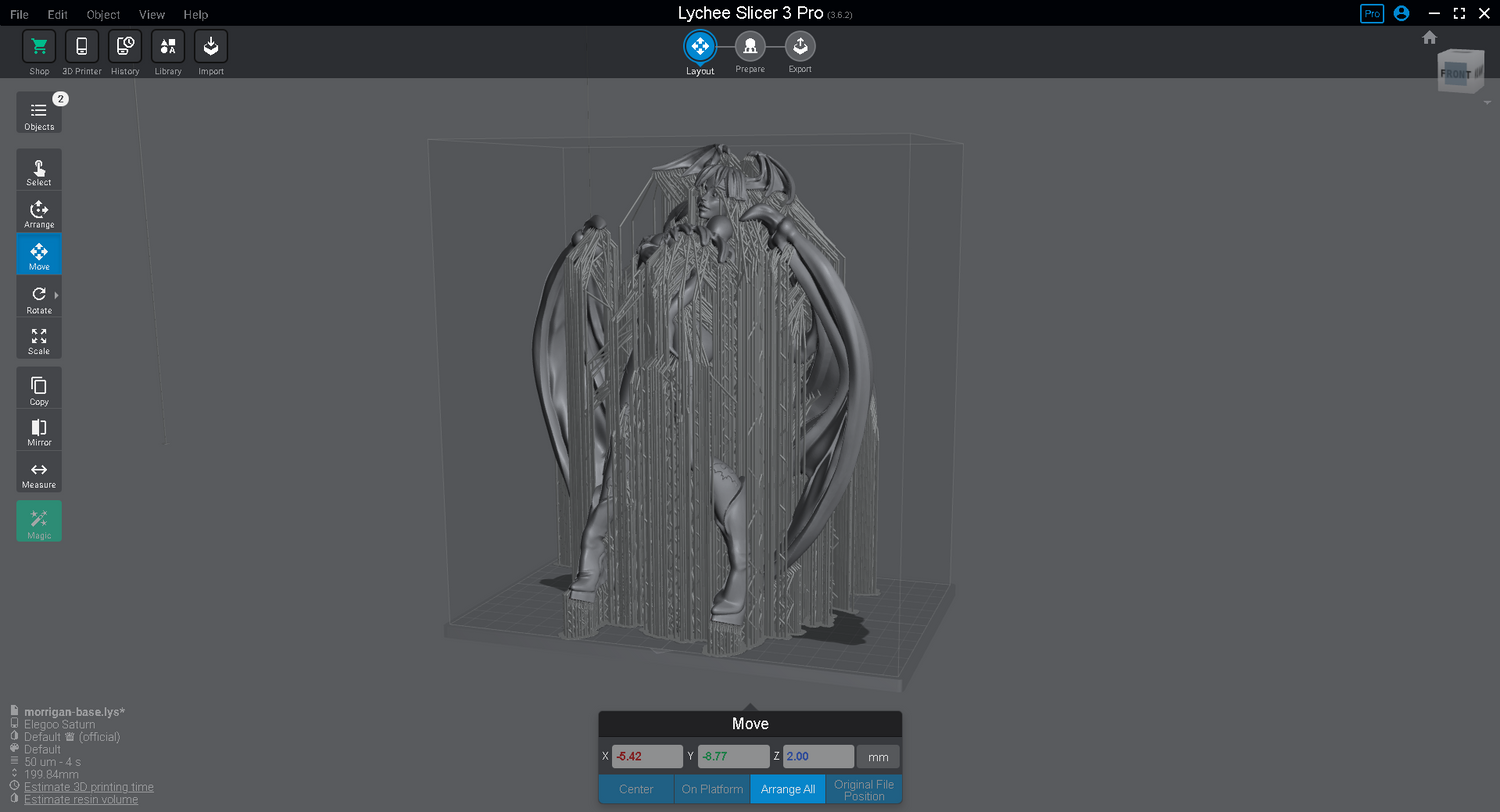Open the File menu
The height and width of the screenshot is (812, 1500).
coord(19,14)
